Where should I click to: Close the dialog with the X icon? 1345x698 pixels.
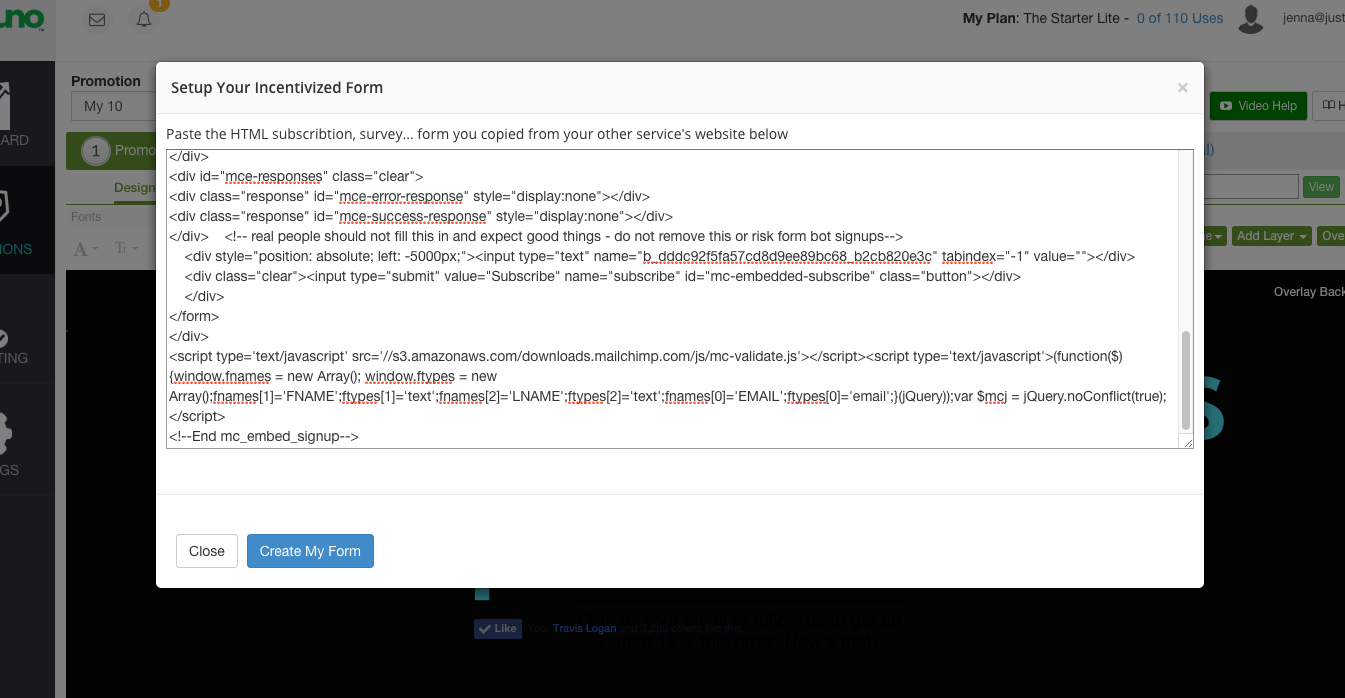tap(1182, 88)
